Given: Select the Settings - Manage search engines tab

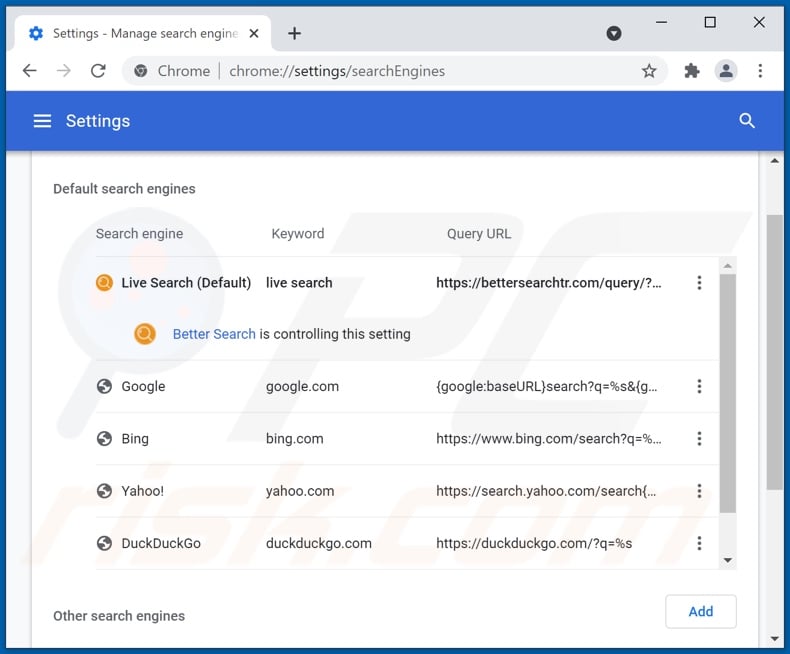Looking at the screenshot, I should (x=144, y=34).
